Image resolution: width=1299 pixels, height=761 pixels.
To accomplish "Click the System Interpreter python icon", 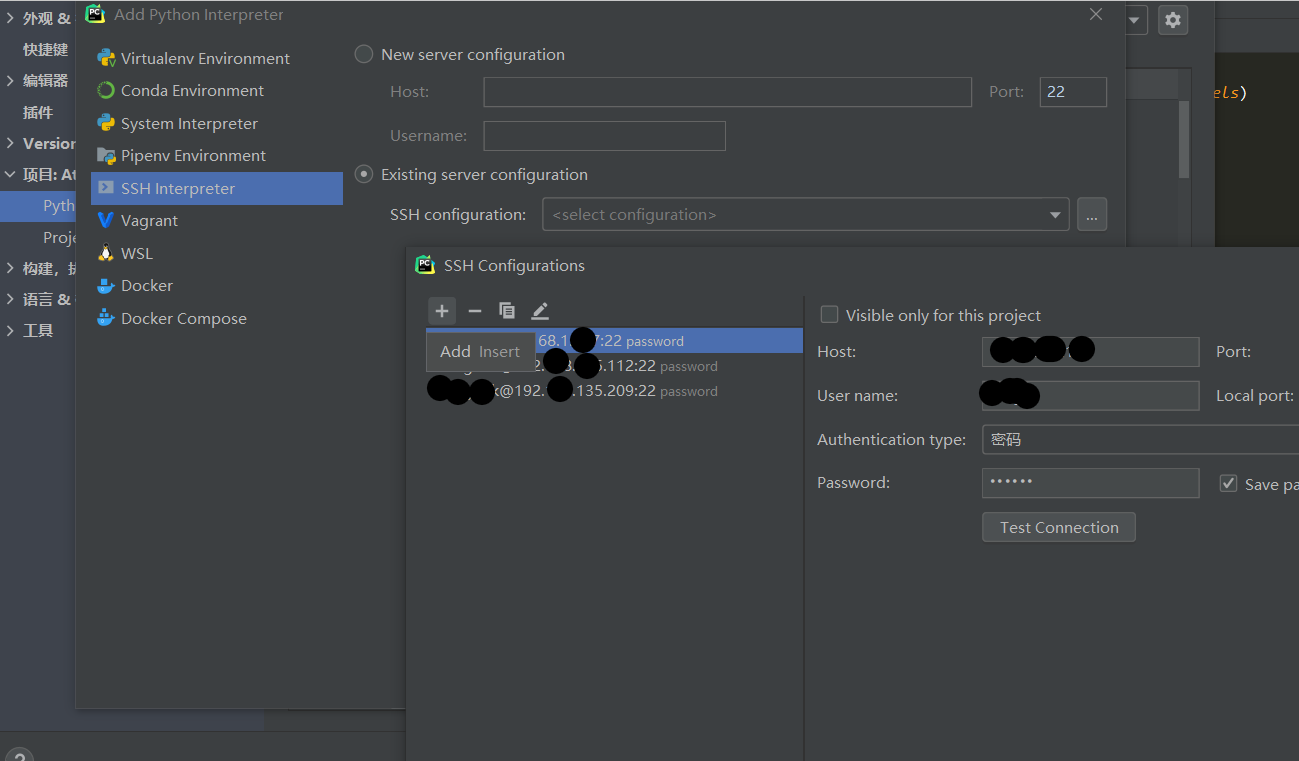I will click(x=106, y=123).
